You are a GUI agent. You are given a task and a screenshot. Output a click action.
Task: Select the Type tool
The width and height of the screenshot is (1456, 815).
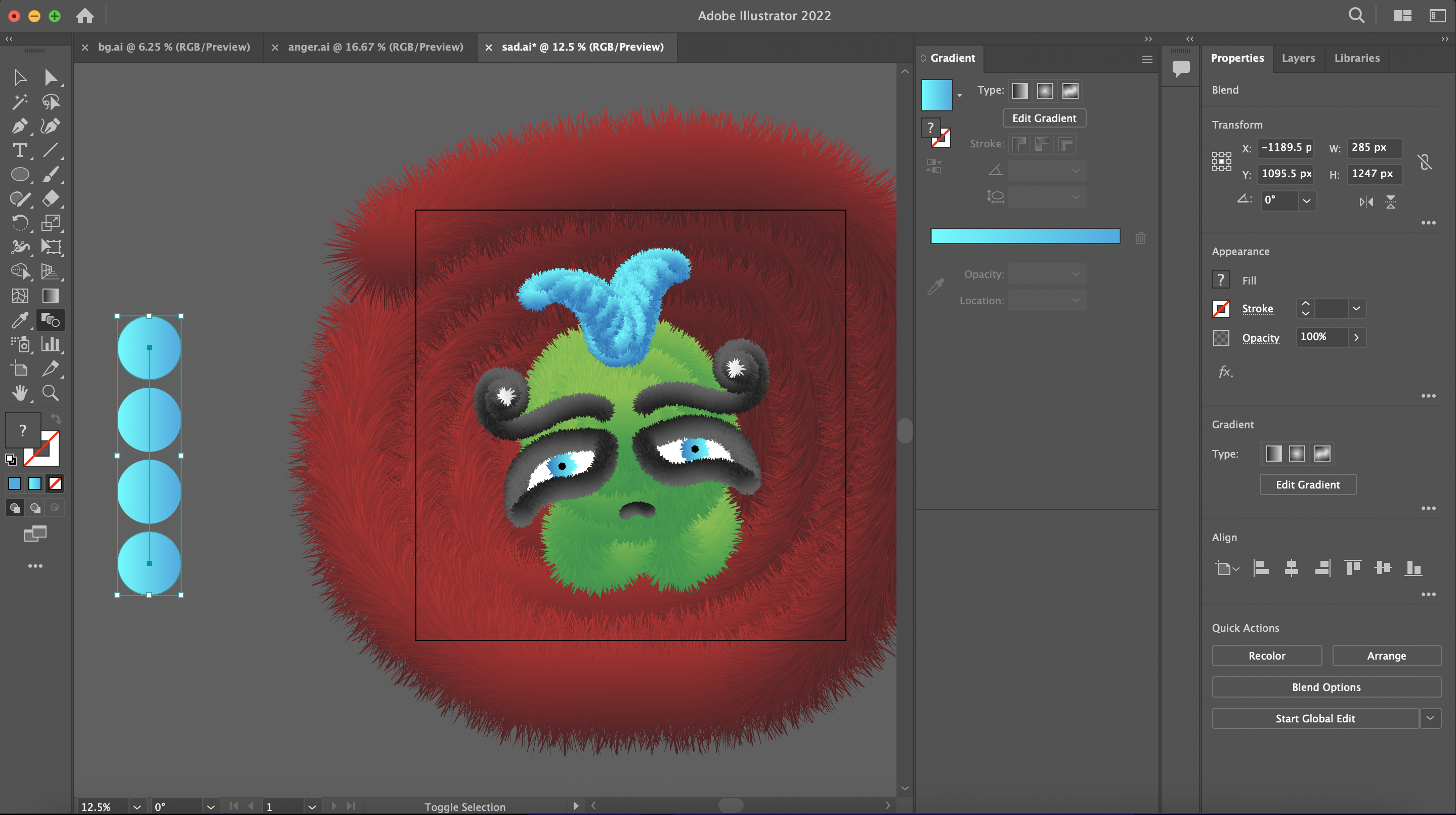click(x=20, y=150)
